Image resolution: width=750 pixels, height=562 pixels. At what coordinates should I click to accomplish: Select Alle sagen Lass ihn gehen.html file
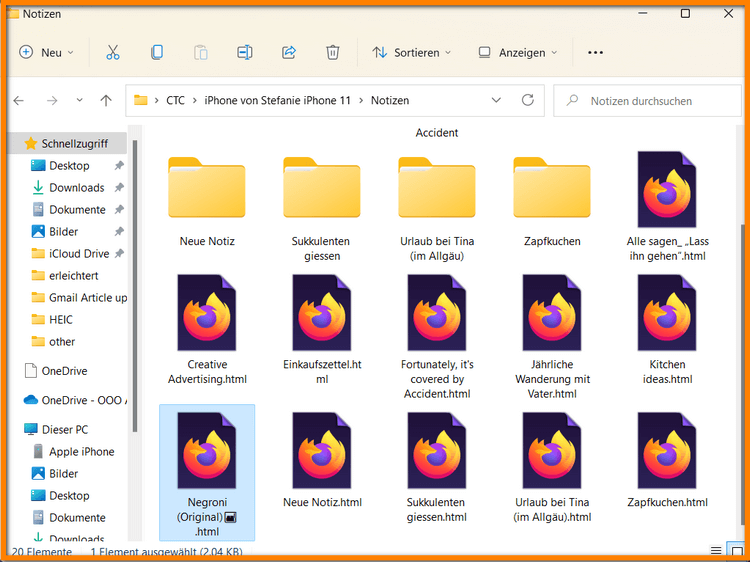(x=667, y=207)
